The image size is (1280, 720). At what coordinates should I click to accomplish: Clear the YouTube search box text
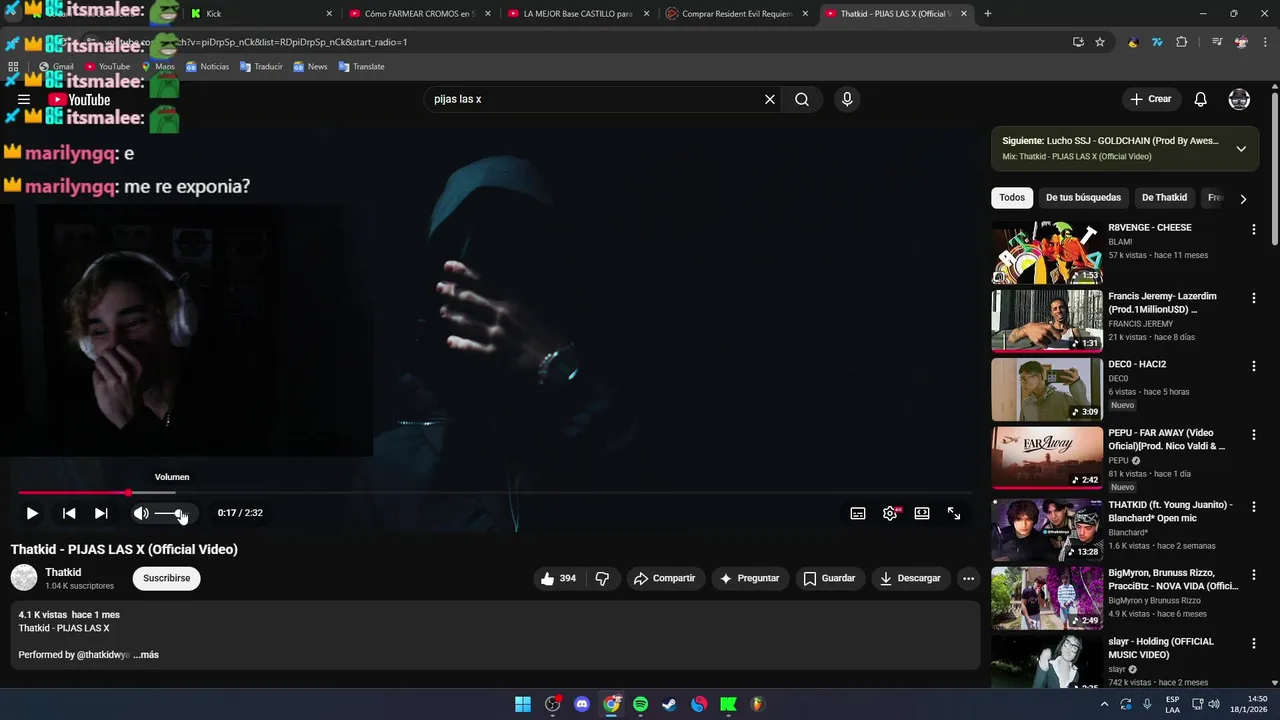click(770, 99)
